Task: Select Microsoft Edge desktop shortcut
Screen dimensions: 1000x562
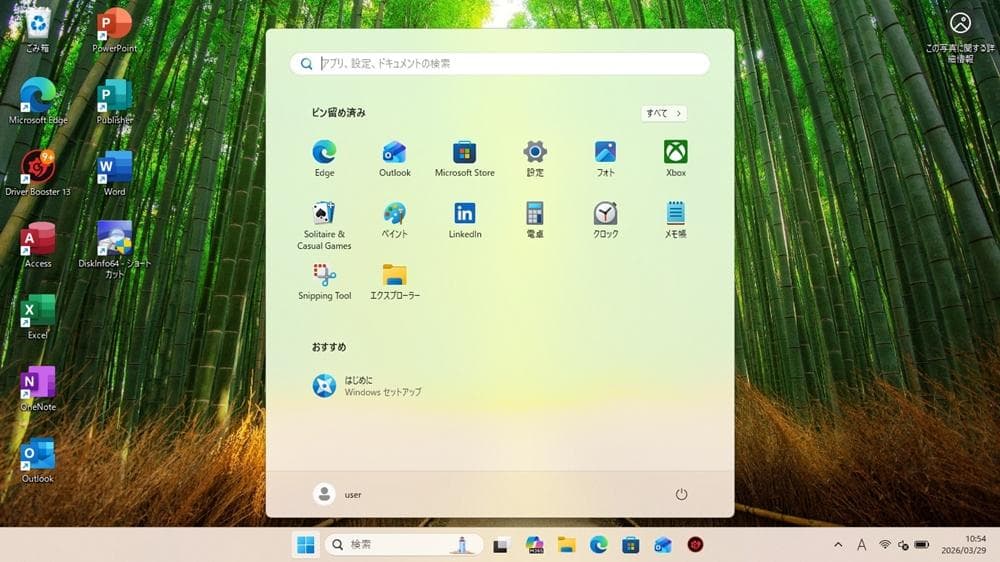Action: click(38, 102)
